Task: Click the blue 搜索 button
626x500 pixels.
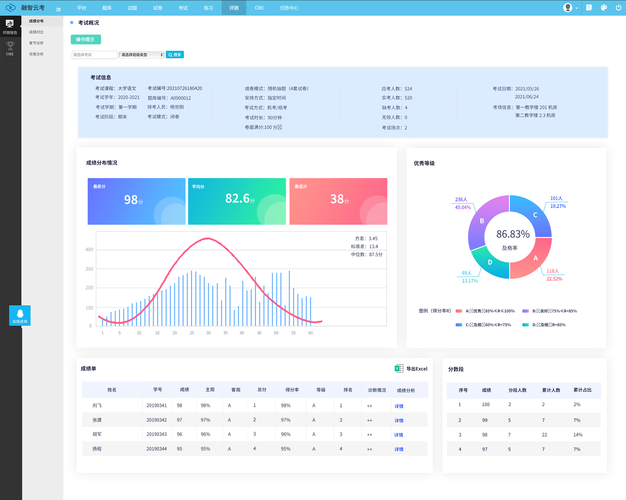Action: pyautogui.click(x=174, y=54)
